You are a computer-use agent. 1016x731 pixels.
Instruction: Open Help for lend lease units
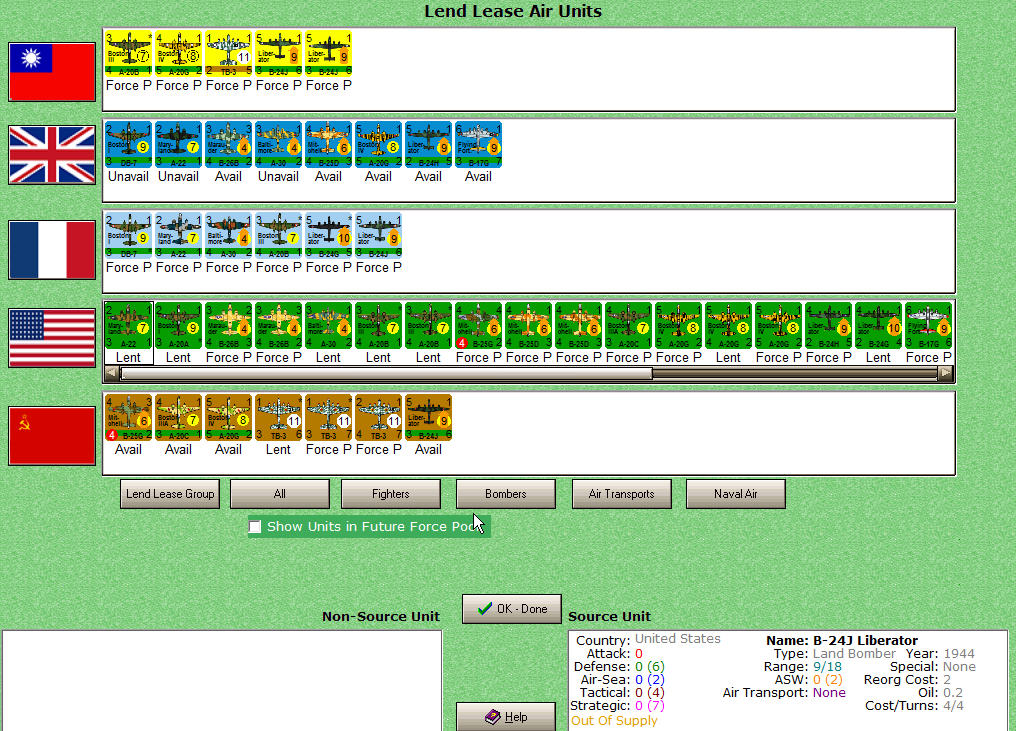click(505, 717)
